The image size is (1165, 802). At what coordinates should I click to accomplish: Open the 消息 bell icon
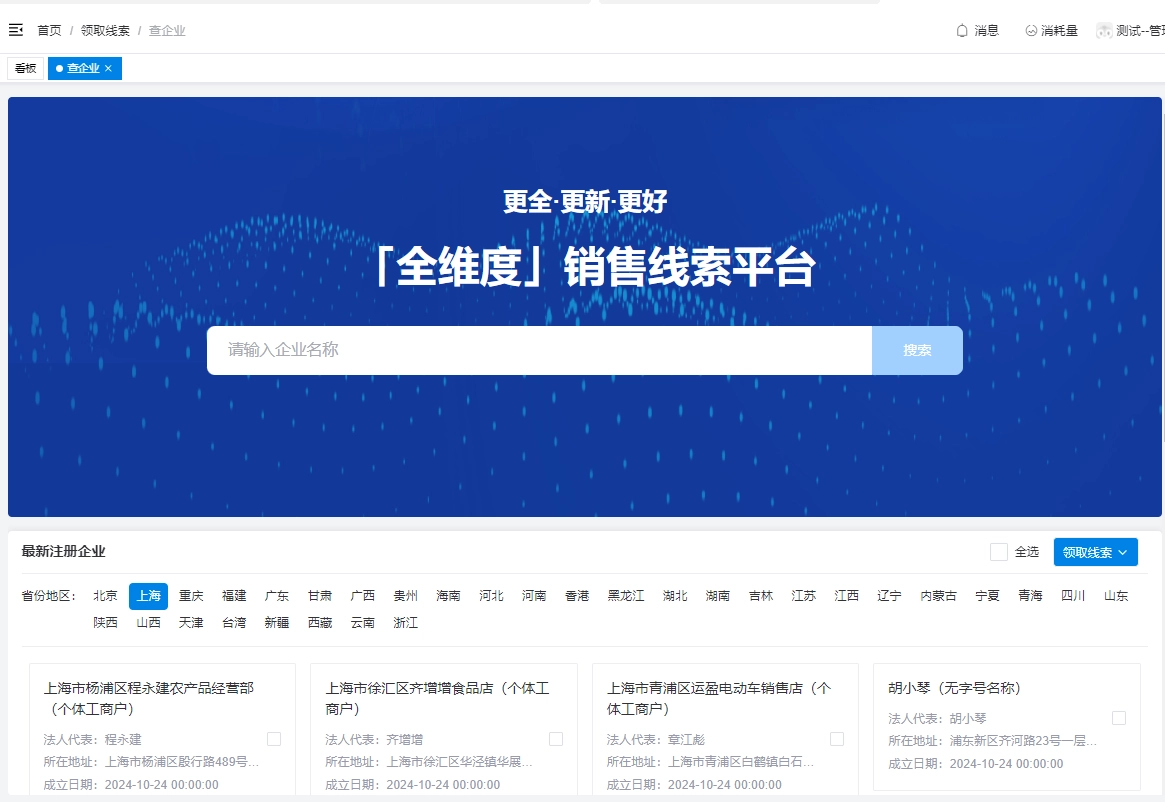tap(962, 30)
